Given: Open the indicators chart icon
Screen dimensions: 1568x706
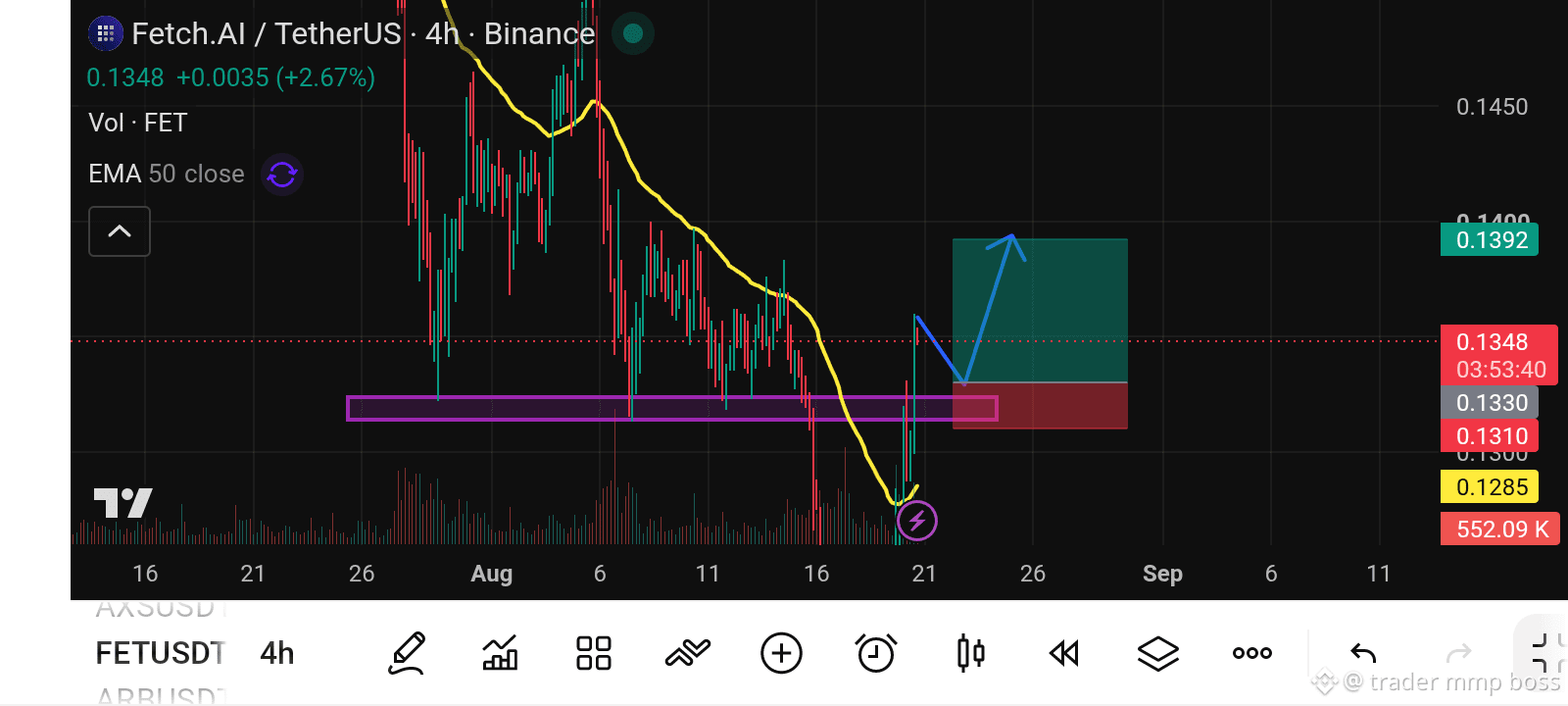Looking at the screenshot, I should tap(500, 653).
